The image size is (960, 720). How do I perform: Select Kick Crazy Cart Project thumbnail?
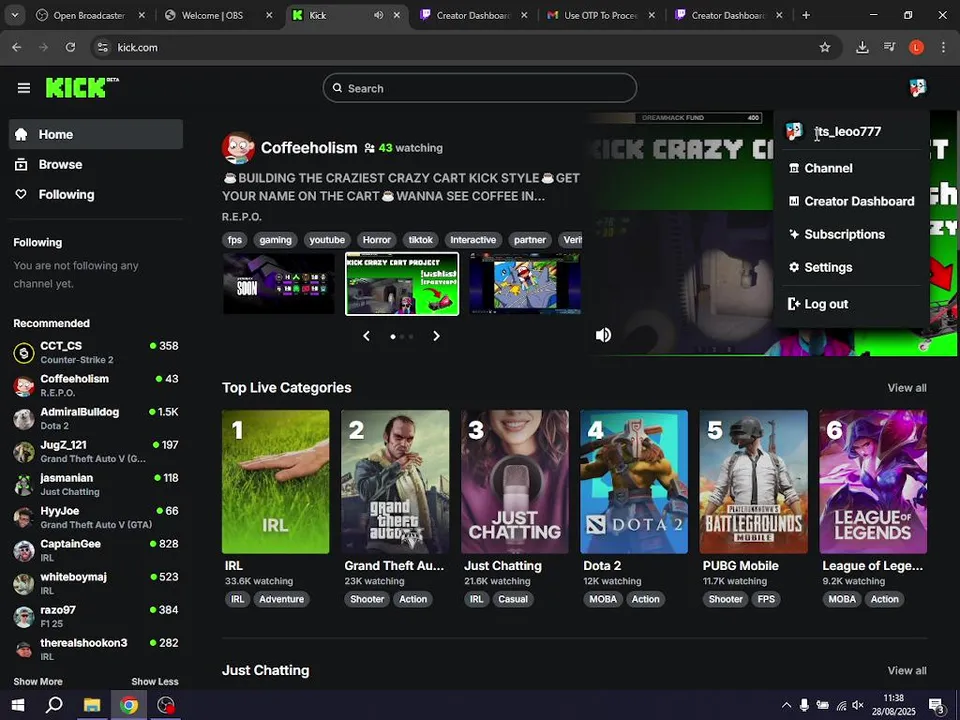[402, 284]
